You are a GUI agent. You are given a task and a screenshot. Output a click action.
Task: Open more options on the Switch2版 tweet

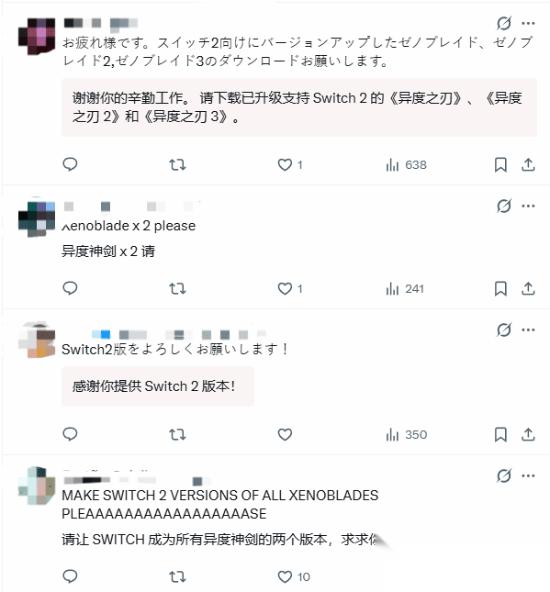(x=528, y=330)
